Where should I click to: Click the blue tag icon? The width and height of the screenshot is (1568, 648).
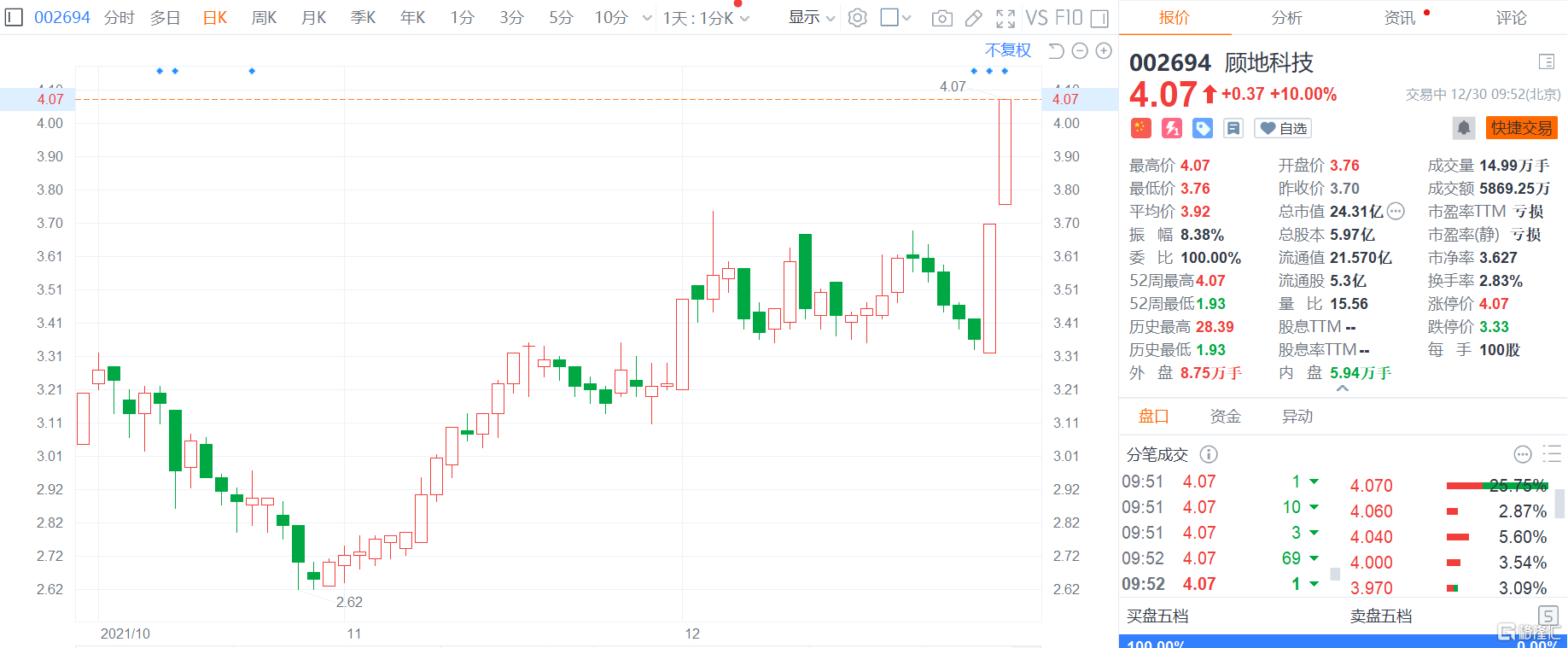[1203, 128]
